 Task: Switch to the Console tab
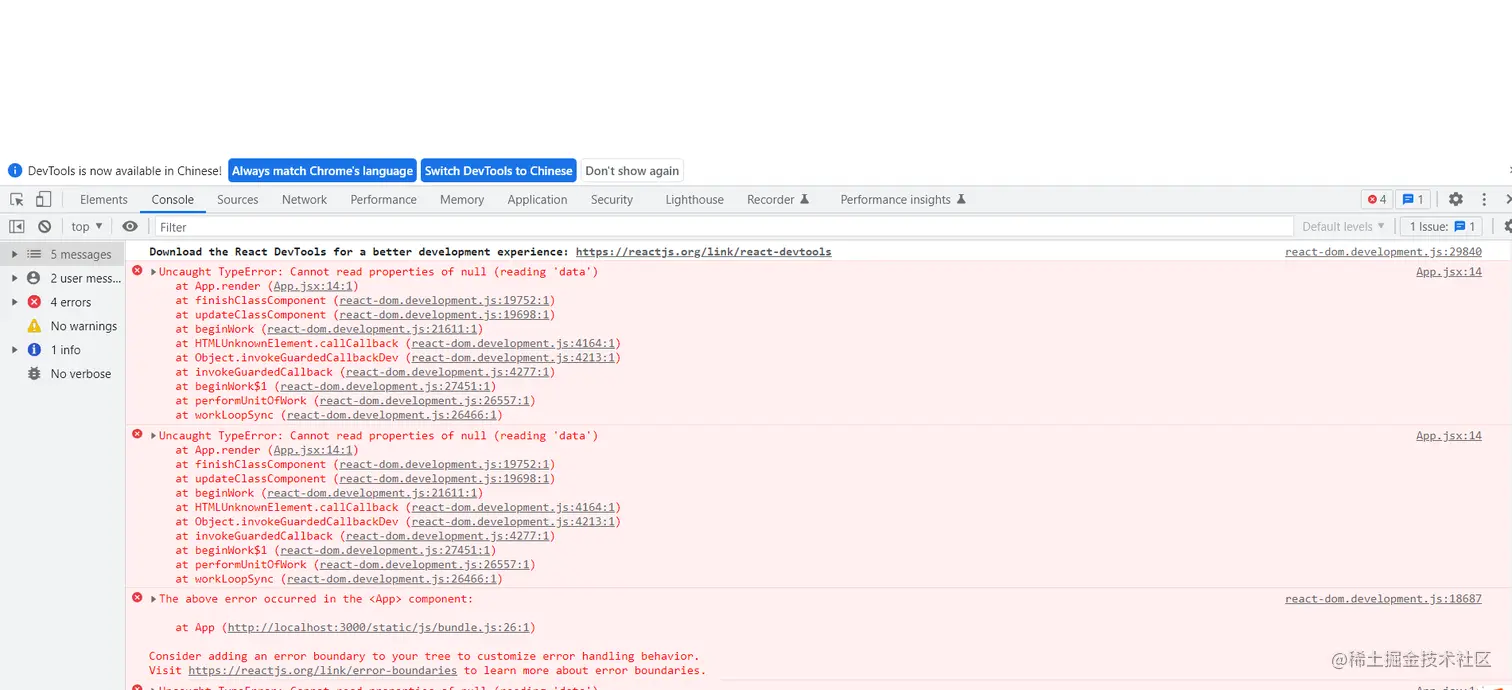(173, 199)
